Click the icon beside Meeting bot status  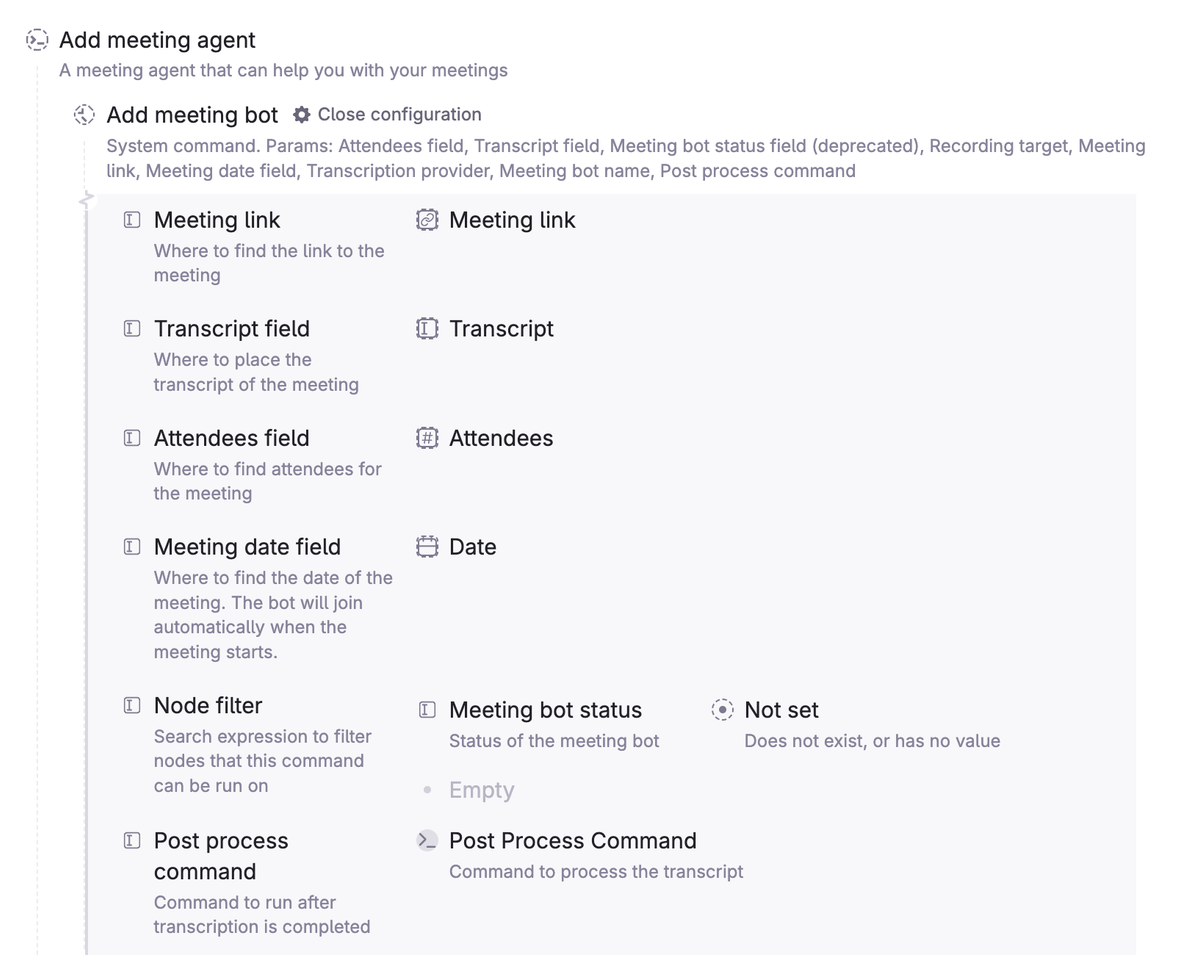(427, 710)
